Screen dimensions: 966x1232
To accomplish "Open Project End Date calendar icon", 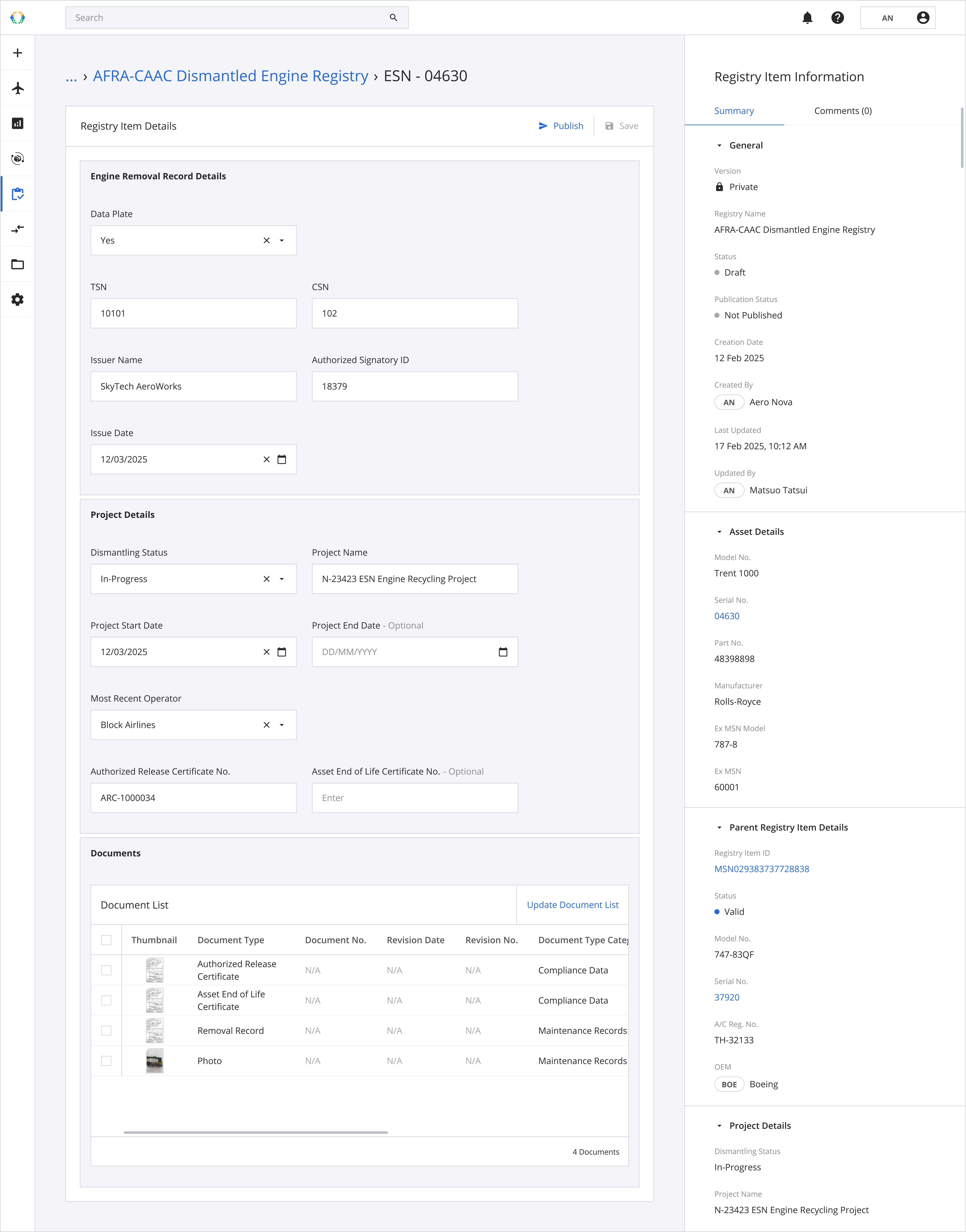I will click(x=503, y=652).
